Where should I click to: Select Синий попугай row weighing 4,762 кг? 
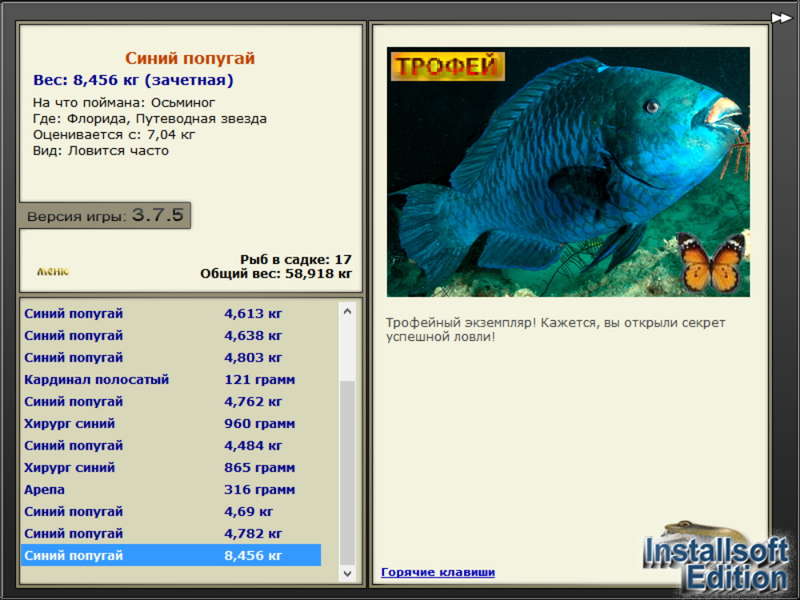click(171, 402)
